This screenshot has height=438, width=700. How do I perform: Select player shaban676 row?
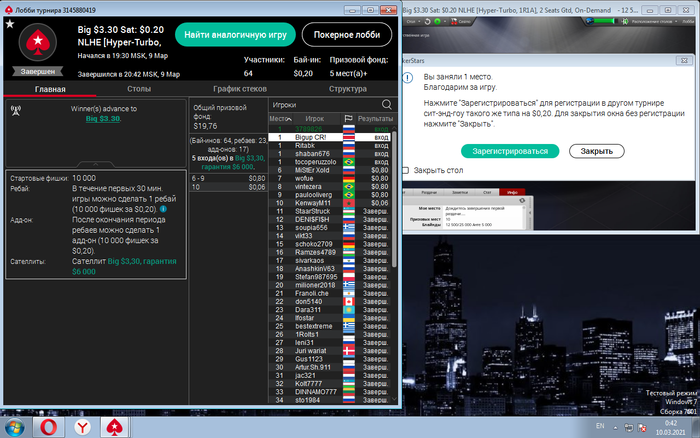tap(329, 154)
